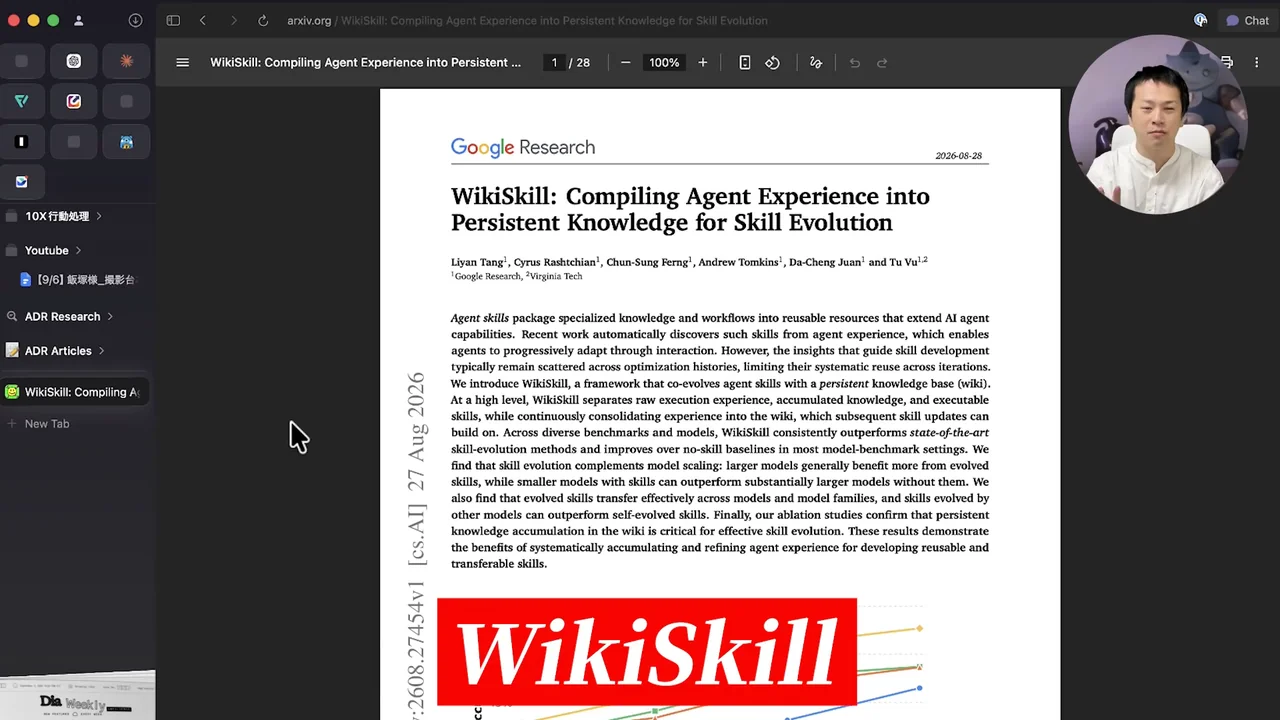Open the downloads icon in sidebar header
The height and width of the screenshot is (720, 1280).
(135, 20)
